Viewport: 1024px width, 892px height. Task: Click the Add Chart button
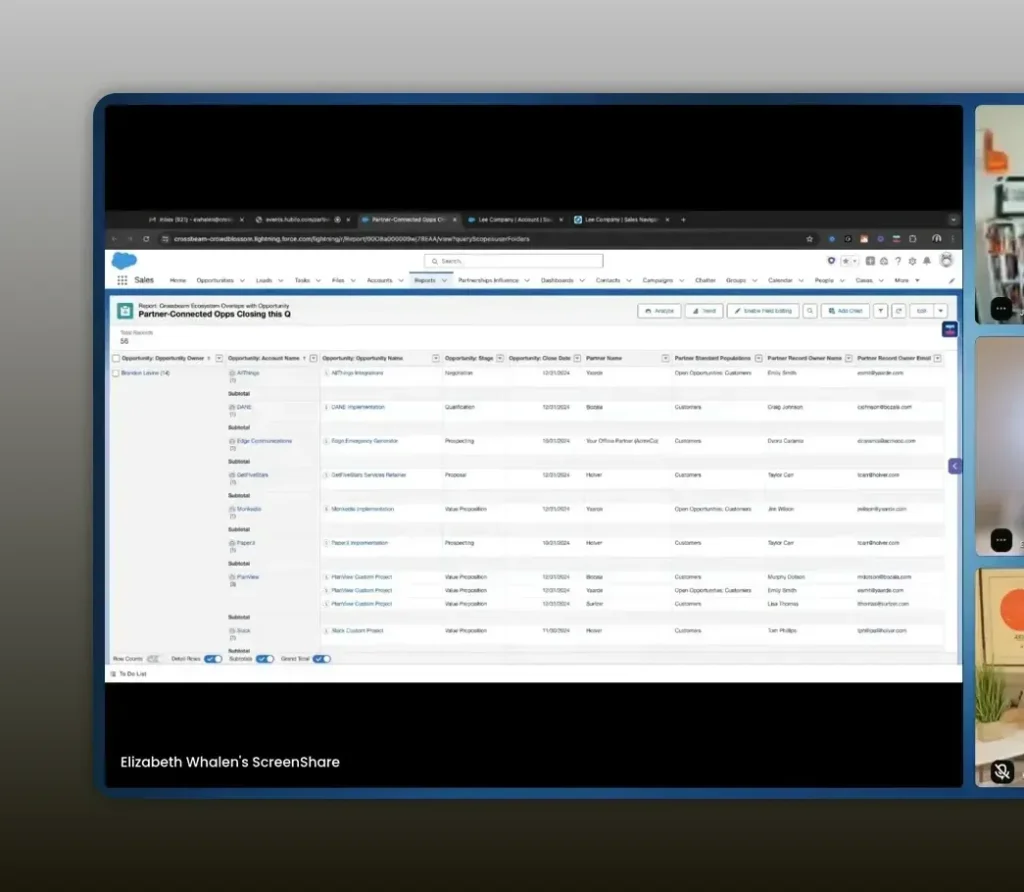click(845, 311)
